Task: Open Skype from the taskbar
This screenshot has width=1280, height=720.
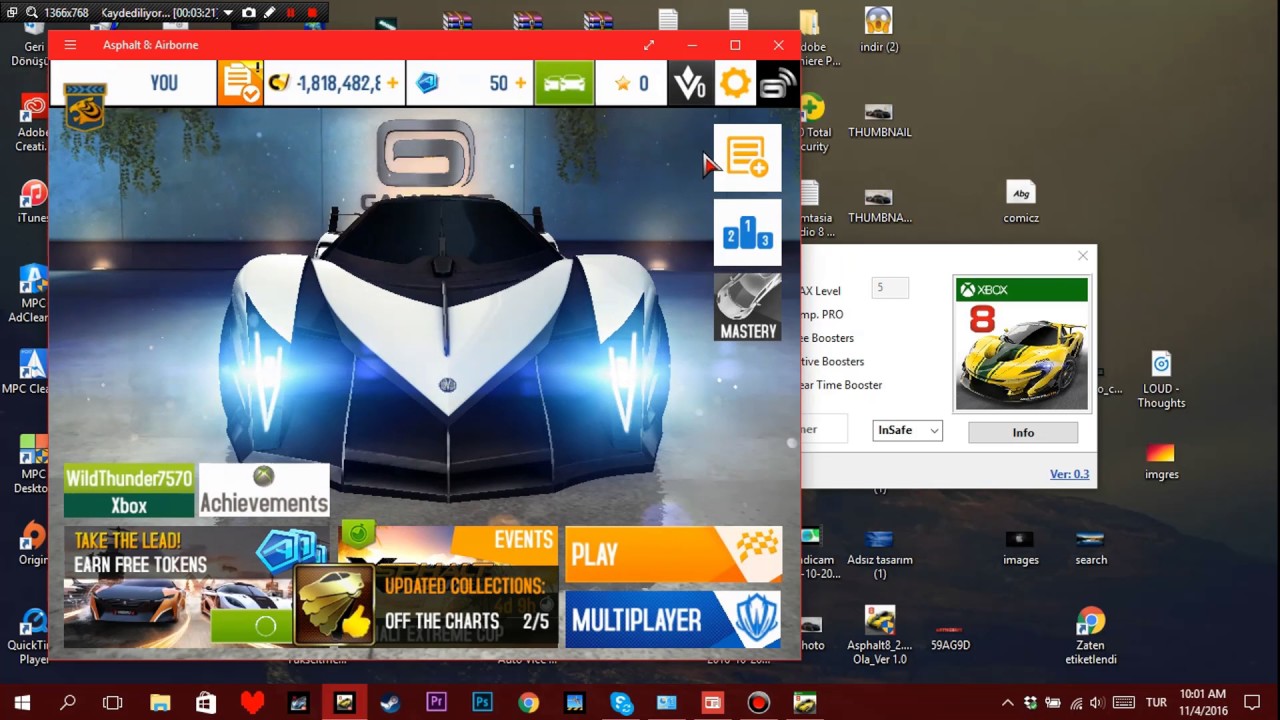Action: (x=621, y=703)
